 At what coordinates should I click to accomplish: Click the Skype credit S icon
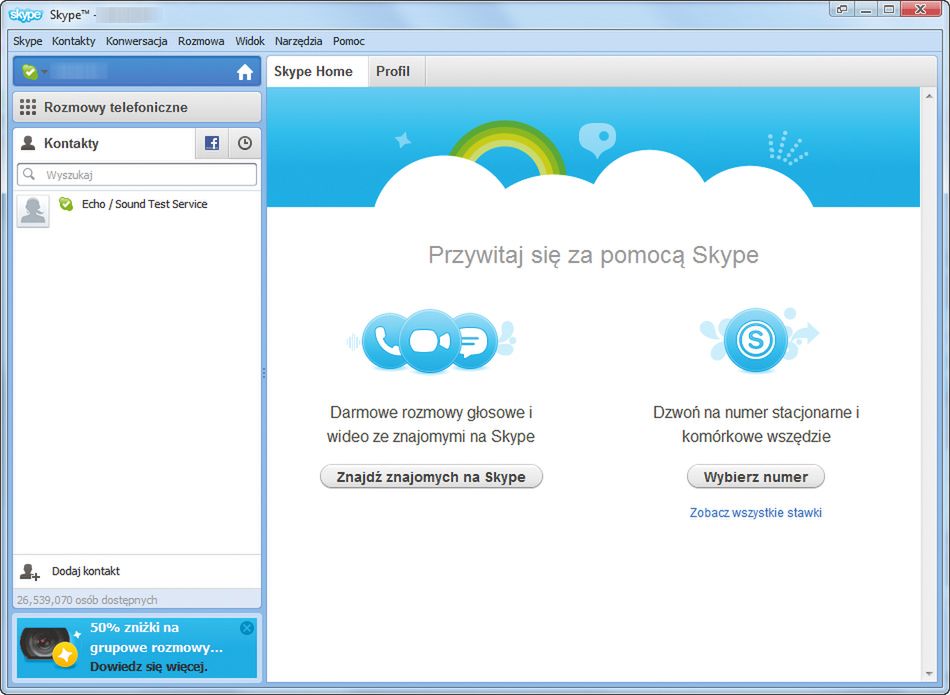[756, 340]
